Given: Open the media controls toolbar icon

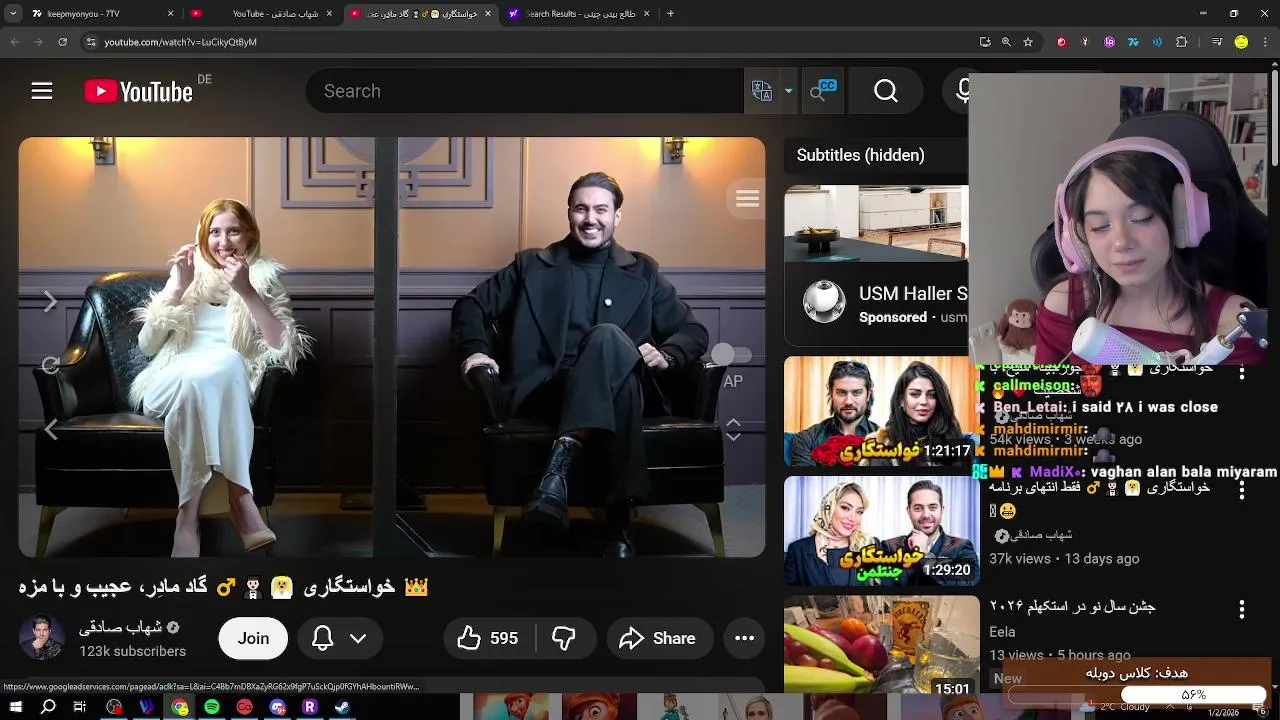Looking at the screenshot, I should pyautogui.click(x=1217, y=42).
